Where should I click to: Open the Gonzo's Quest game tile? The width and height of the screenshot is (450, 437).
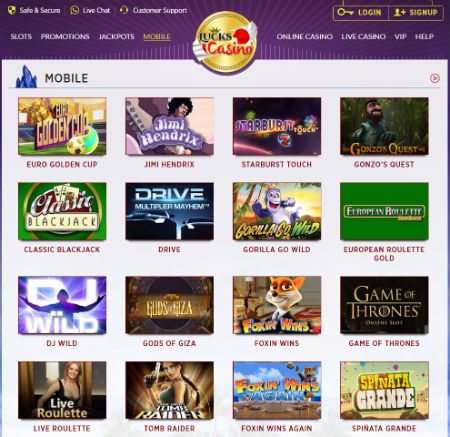(384, 126)
